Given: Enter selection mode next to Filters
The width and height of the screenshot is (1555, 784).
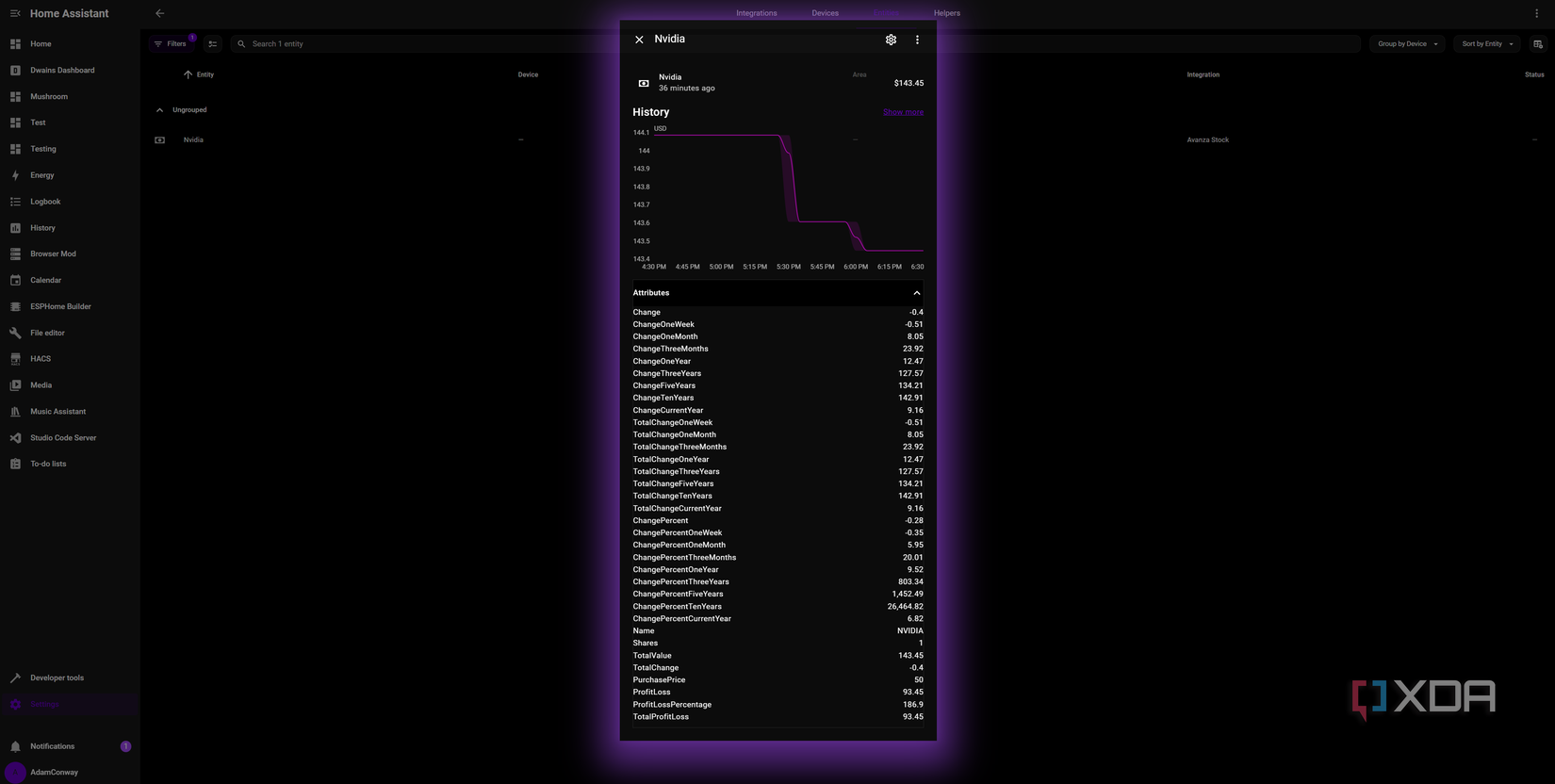Looking at the screenshot, I should click(x=213, y=44).
